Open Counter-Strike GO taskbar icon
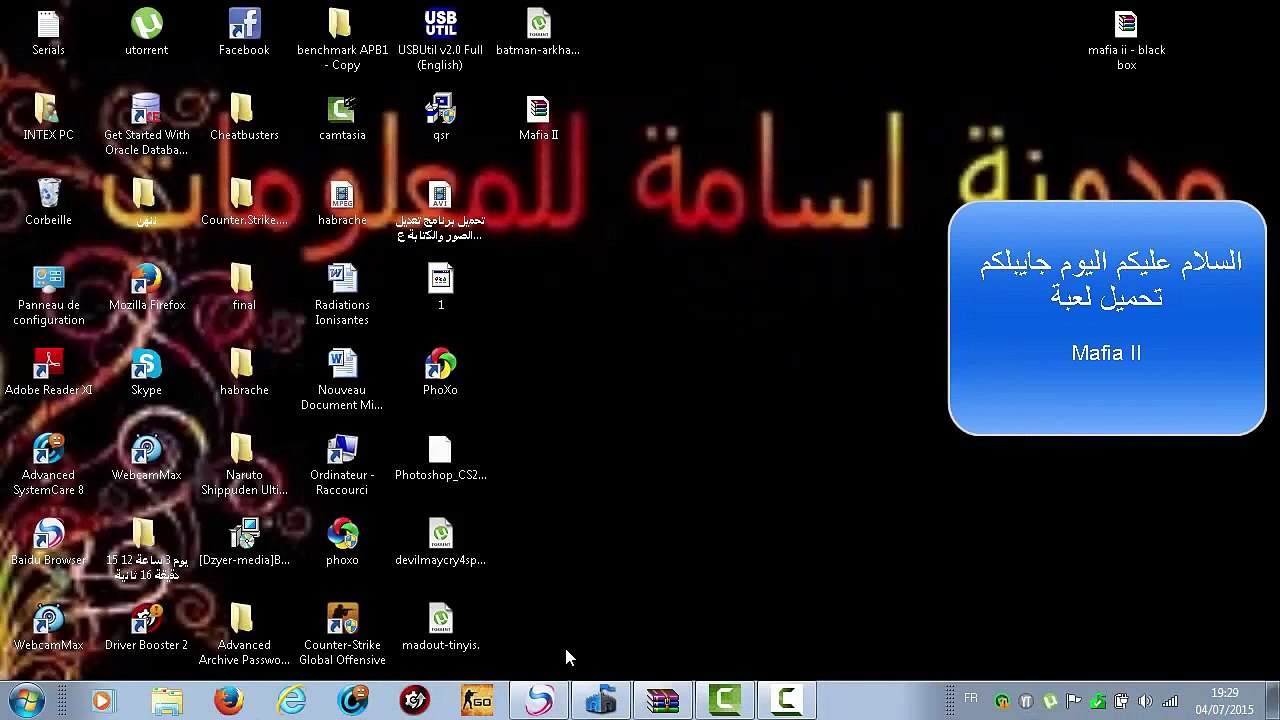Image resolution: width=1280 pixels, height=720 pixels. click(477, 701)
